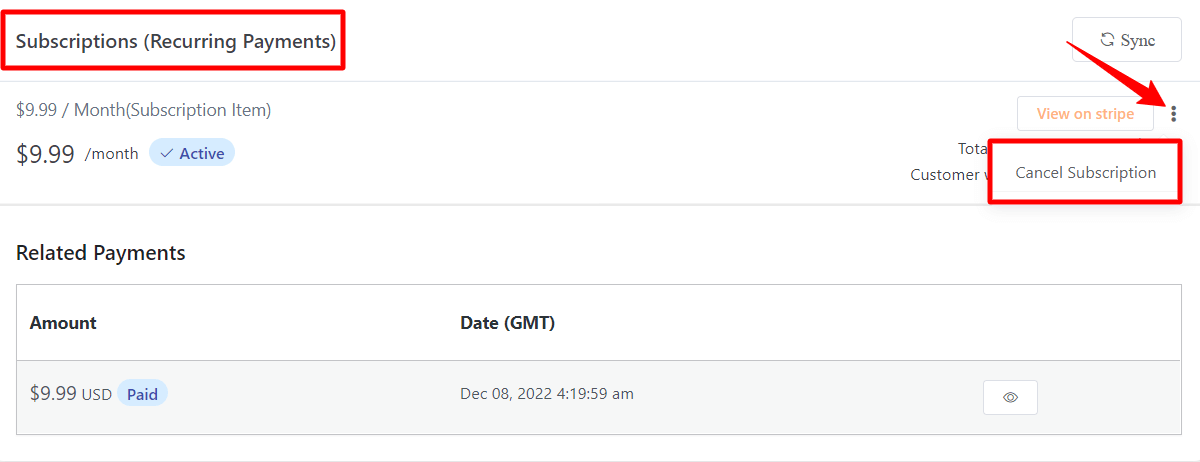This screenshot has height=462, width=1200.
Task: Click the $9.99 amount in payments table
Action: (53, 394)
